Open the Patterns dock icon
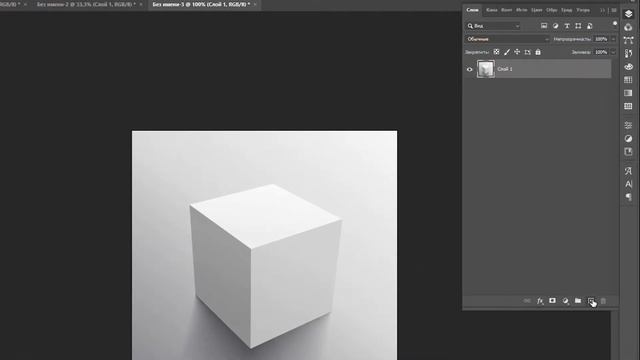Image resolution: width=640 pixels, height=360 pixels. (x=628, y=106)
